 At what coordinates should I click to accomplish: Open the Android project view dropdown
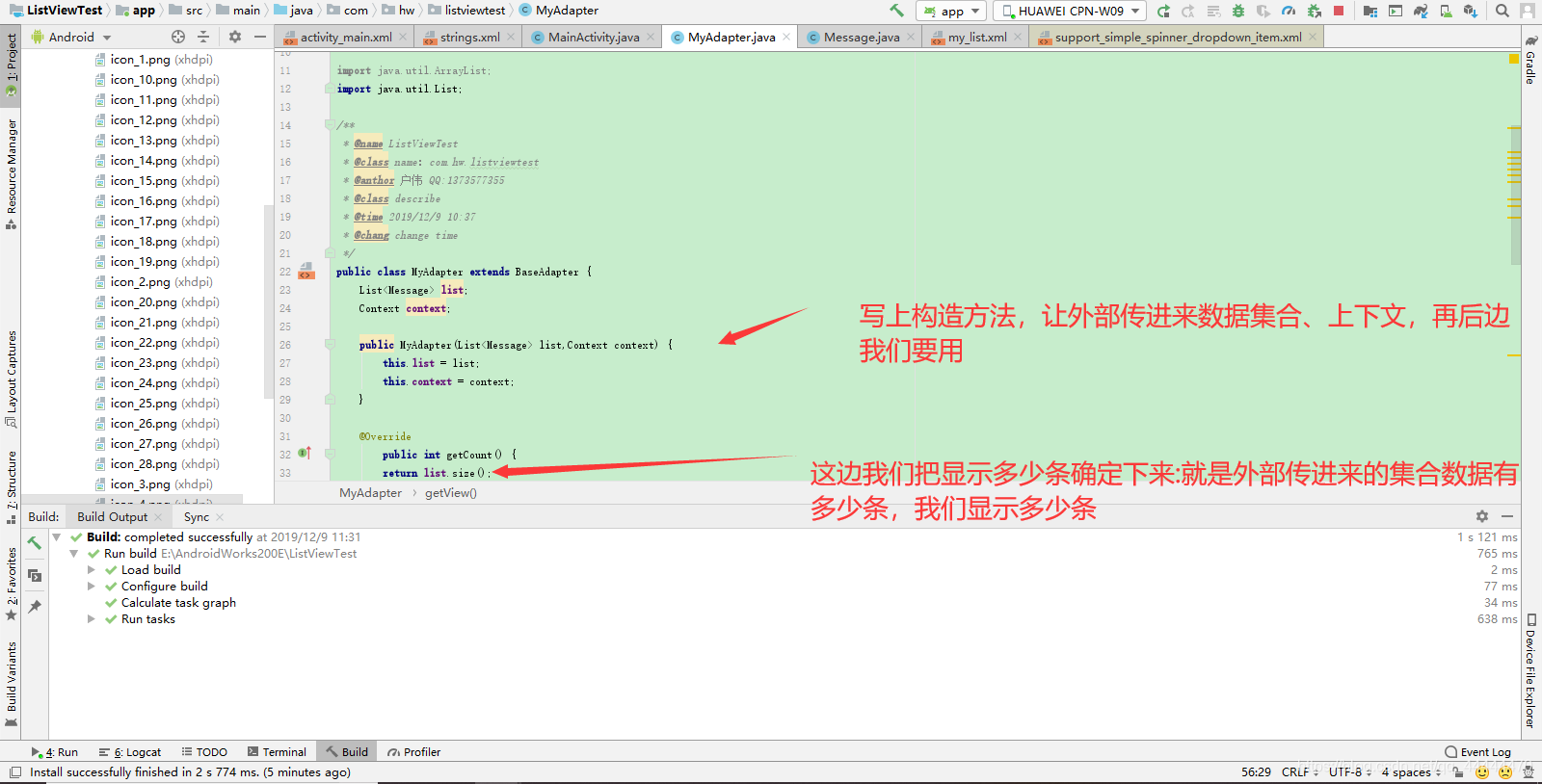point(71,37)
